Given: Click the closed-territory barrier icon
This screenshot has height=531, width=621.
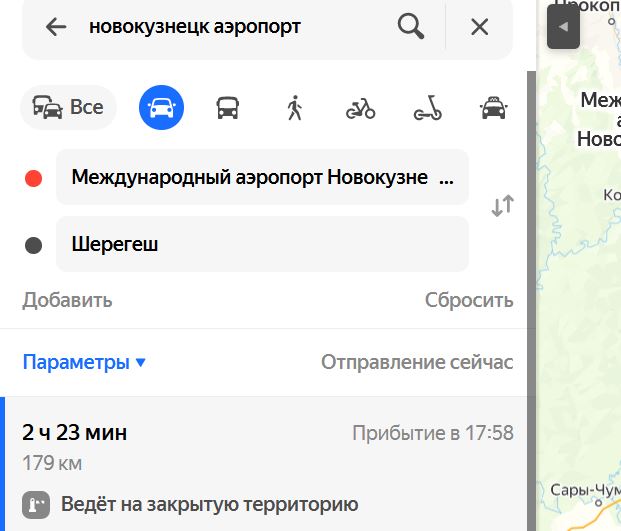Looking at the screenshot, I should pos(36,505).
